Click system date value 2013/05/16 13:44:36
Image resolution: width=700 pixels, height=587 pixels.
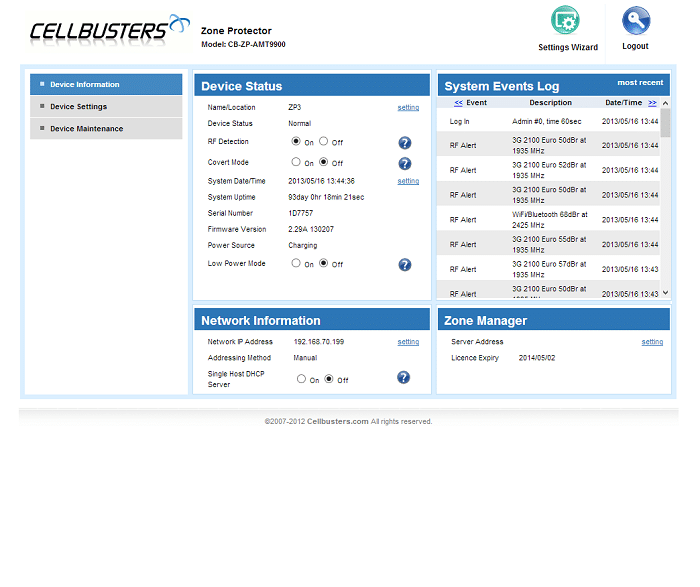(x=321, y=181)
